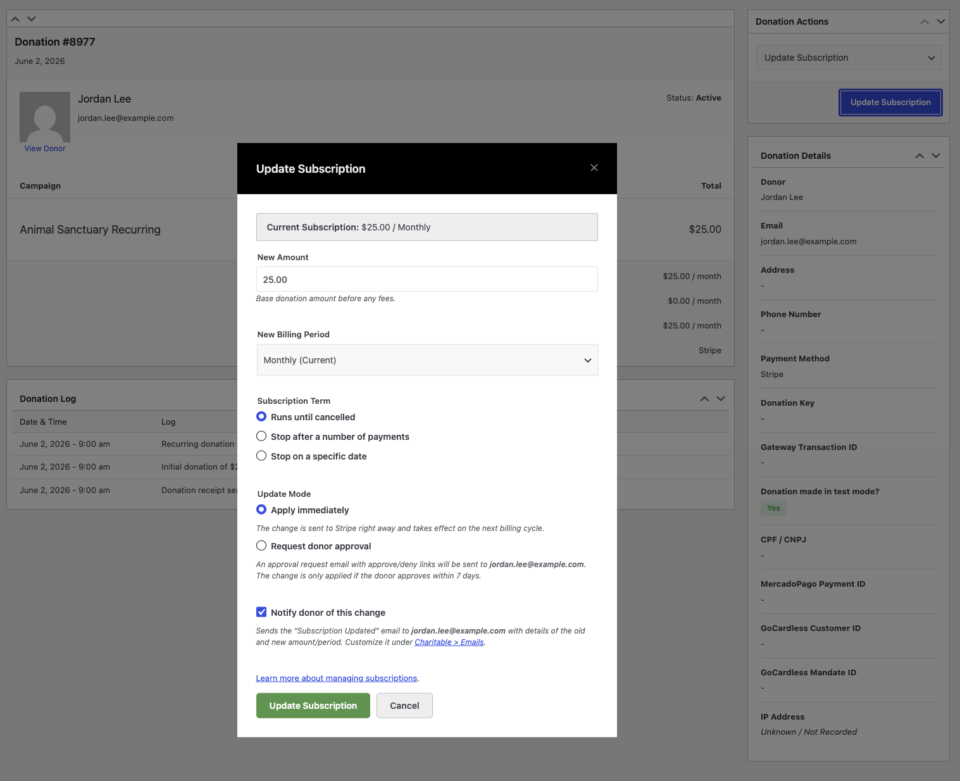Move Donation Details panel up arrow
Screen dimensions: 960x781
point(920,155)
